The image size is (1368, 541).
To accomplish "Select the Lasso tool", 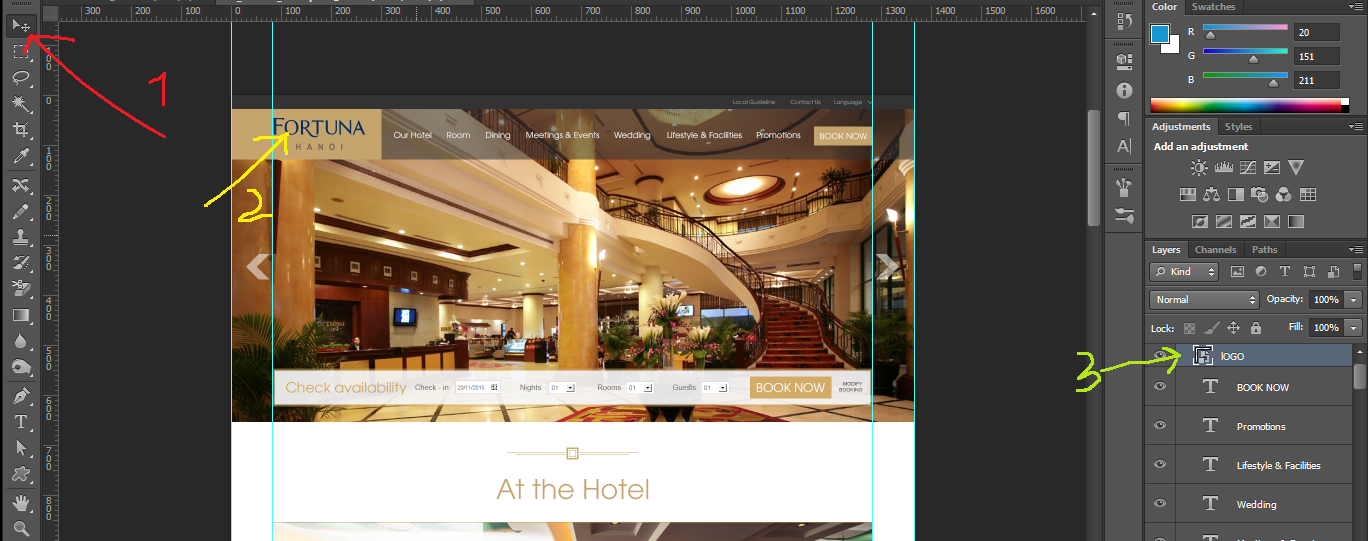I will pos(21,77).
